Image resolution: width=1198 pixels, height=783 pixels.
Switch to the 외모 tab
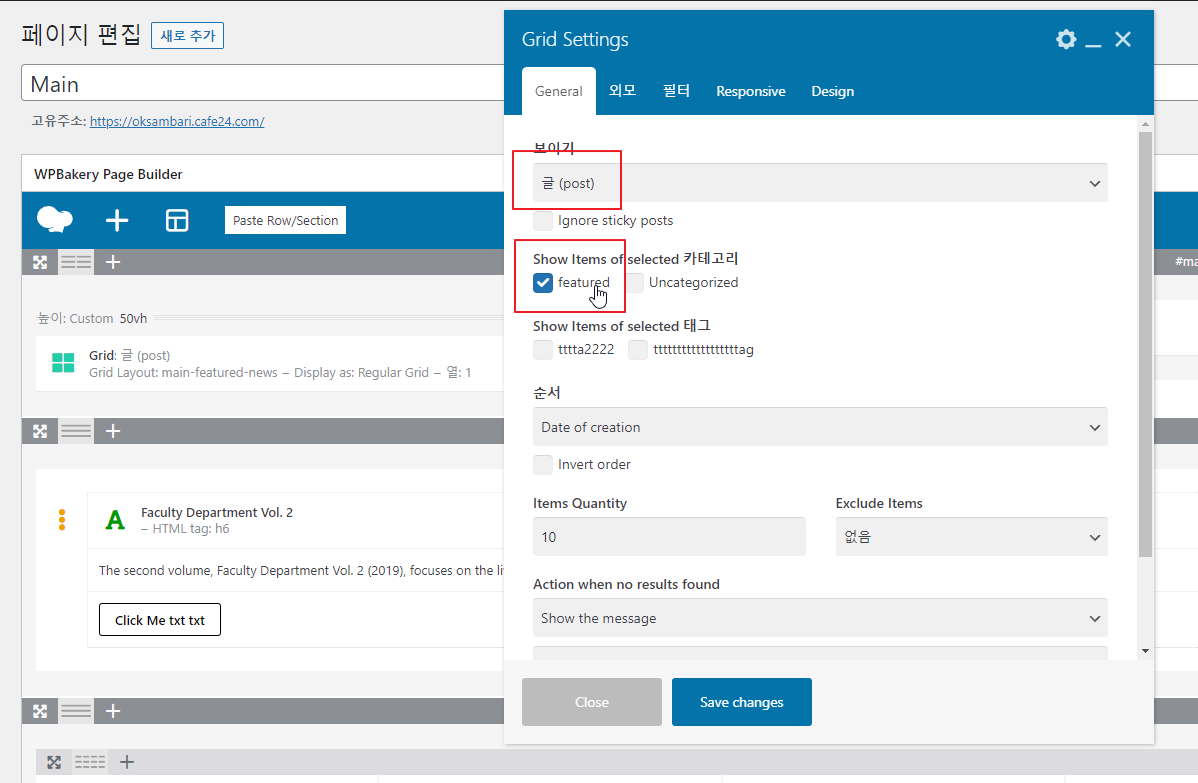coord(622,91)
